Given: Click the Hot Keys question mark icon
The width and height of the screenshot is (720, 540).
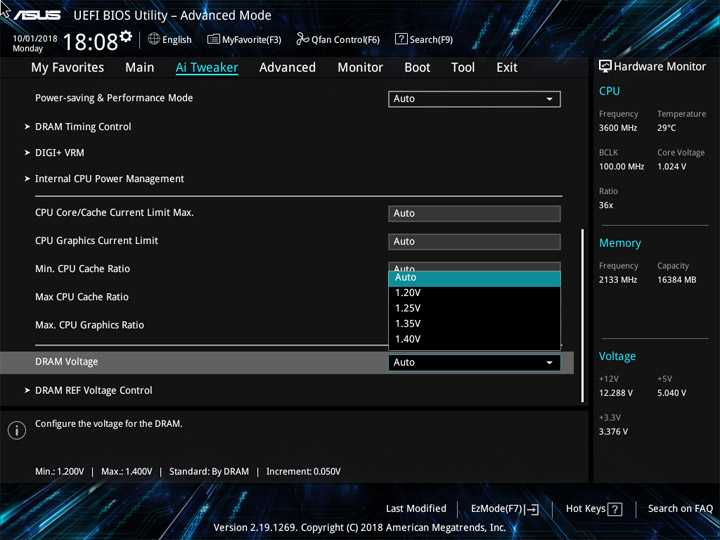Looking at the screenshot, I should coord(614,509).
